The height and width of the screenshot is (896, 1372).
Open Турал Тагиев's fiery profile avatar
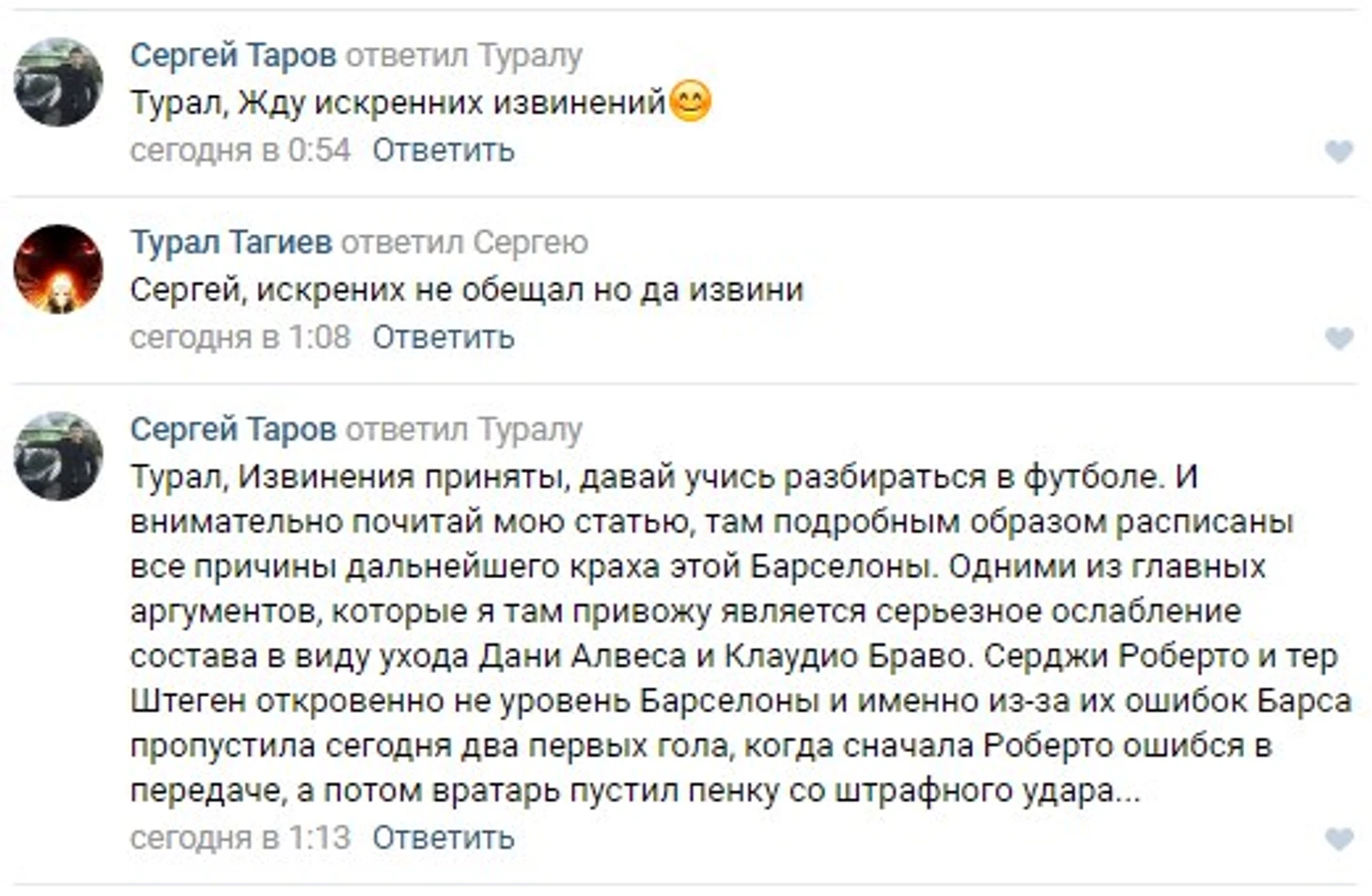point(58,269)
